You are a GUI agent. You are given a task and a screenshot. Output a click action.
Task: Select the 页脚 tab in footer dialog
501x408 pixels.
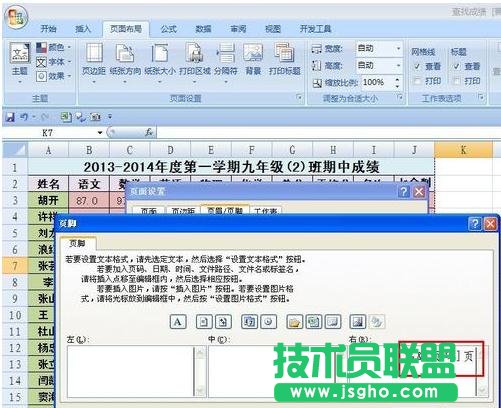tap(78, 243)
